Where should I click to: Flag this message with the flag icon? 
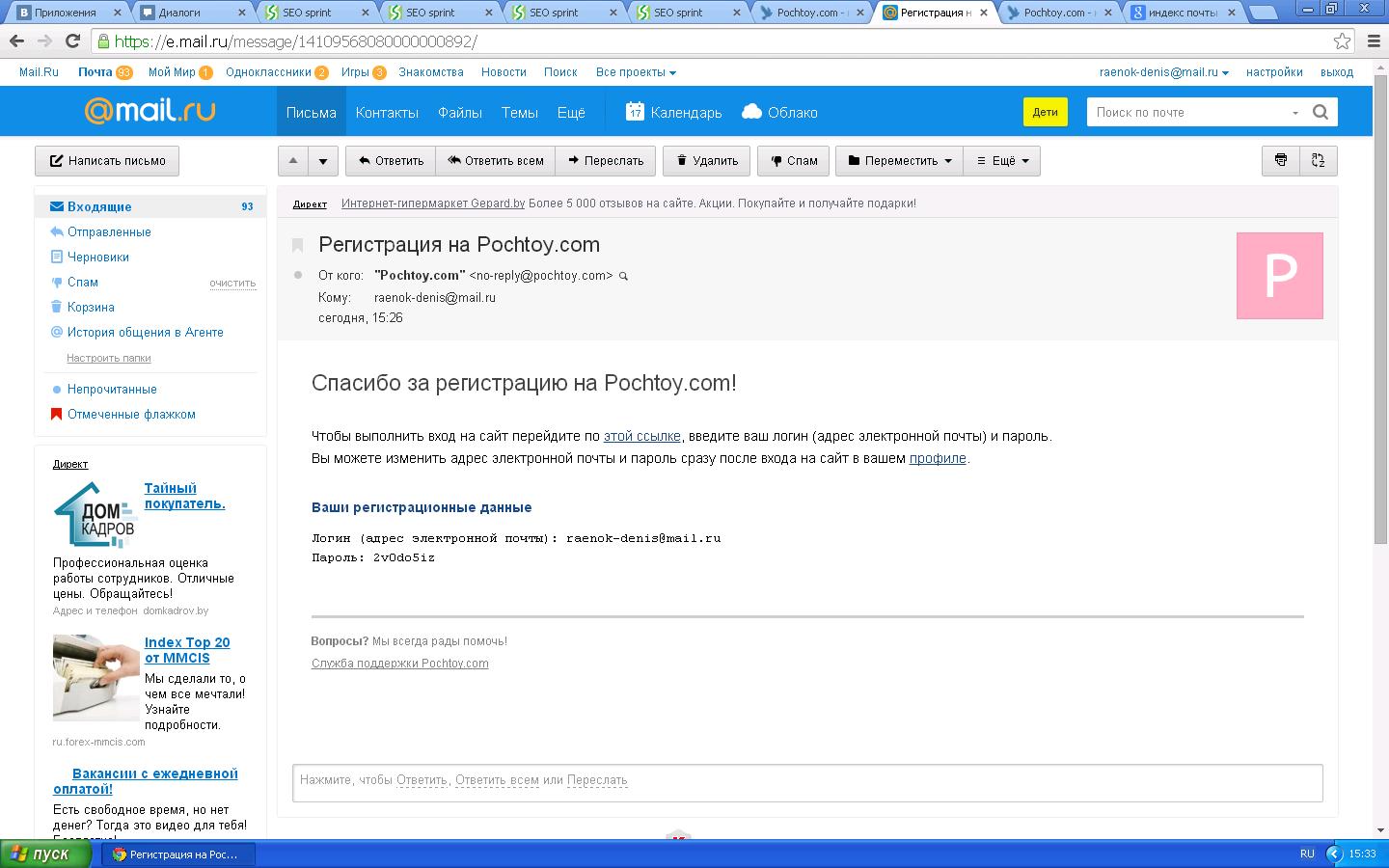[298, 245]
